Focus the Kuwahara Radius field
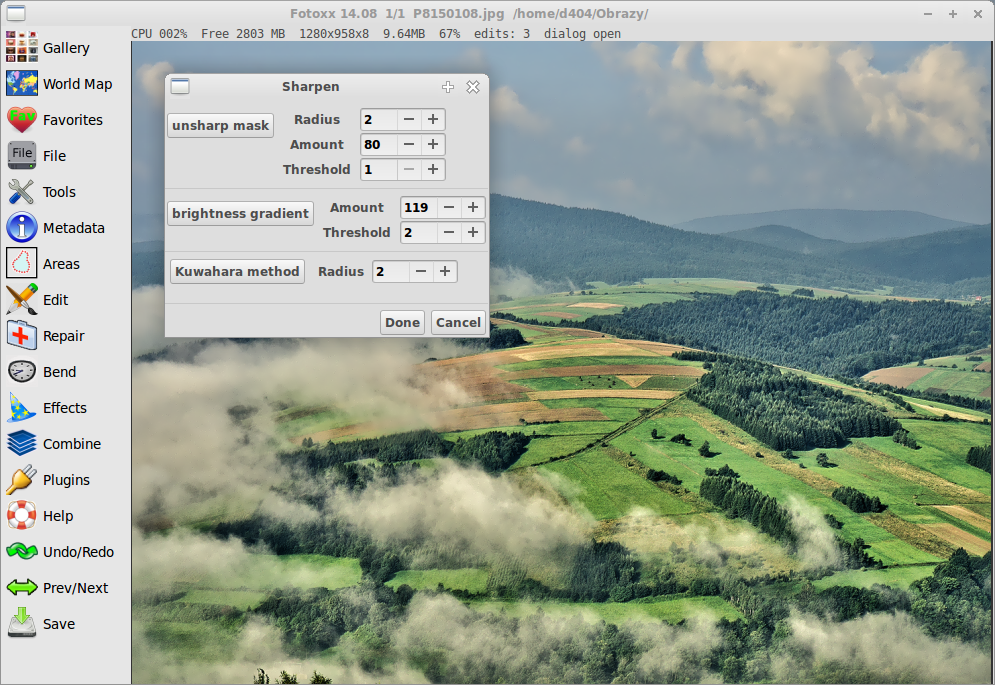995x685 pixels. coord(391,272)
